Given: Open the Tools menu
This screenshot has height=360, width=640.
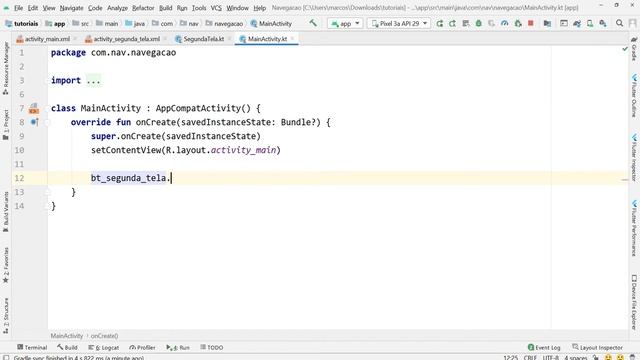Looking at the screenshot, I should click(x=199, y=8).
